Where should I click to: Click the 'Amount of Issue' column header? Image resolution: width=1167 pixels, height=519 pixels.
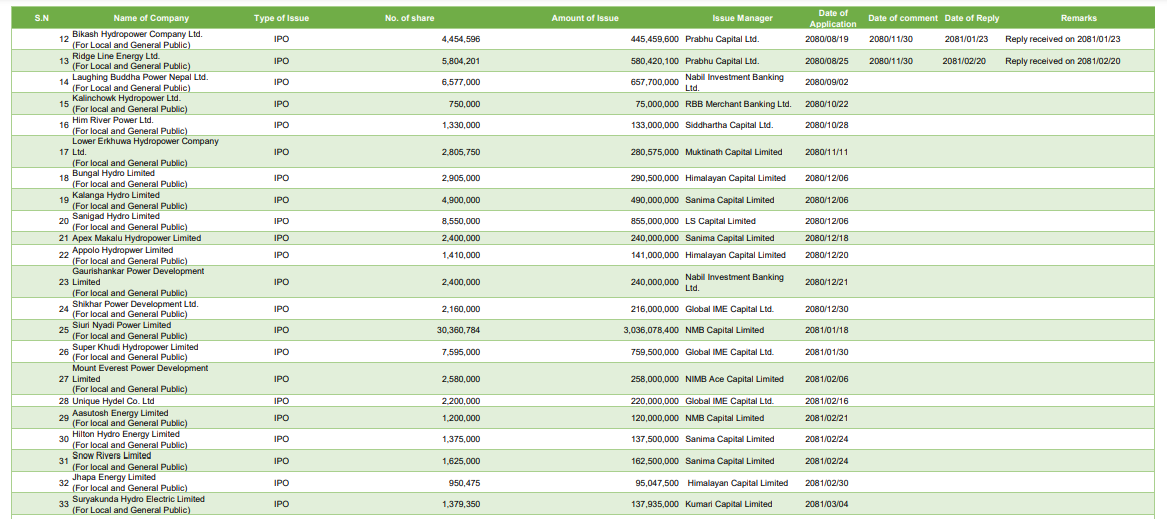point(585,18)
